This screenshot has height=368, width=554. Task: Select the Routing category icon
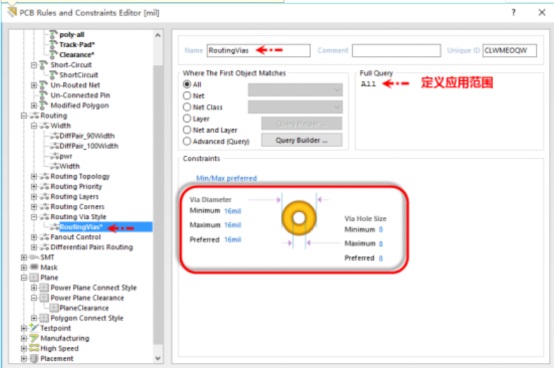(35, 115)
